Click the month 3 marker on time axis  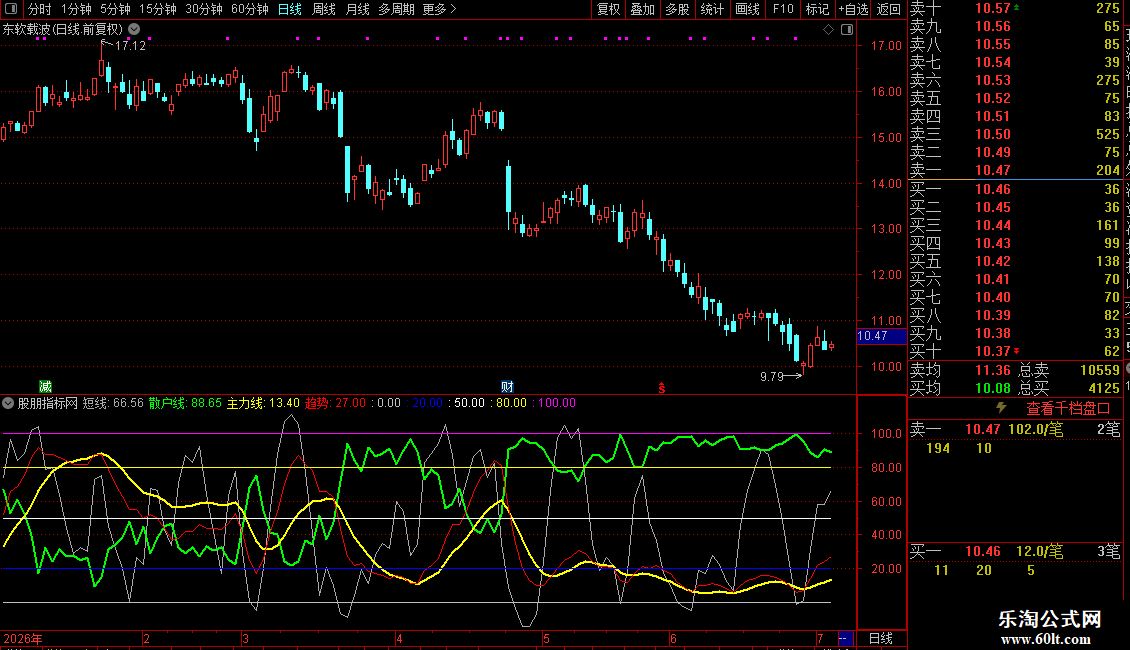[245, 638]
